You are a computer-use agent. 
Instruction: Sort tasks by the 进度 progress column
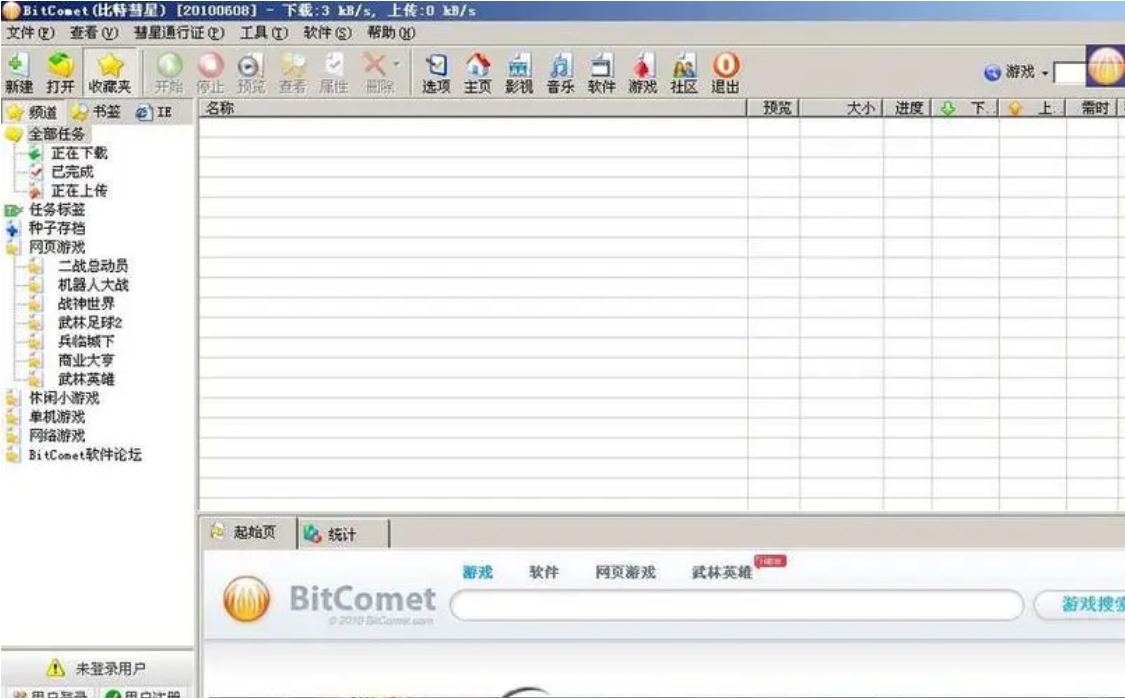908,108
